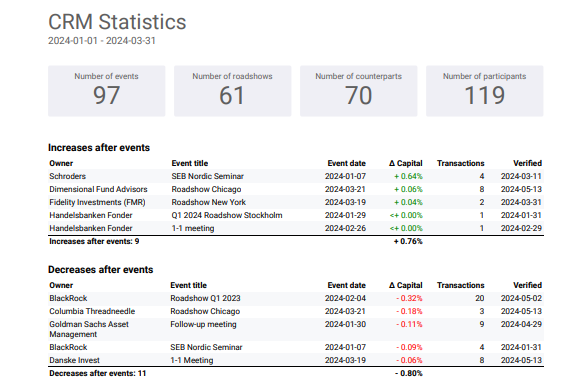Click Verified header in Decreases table

[x=528, y=285]
